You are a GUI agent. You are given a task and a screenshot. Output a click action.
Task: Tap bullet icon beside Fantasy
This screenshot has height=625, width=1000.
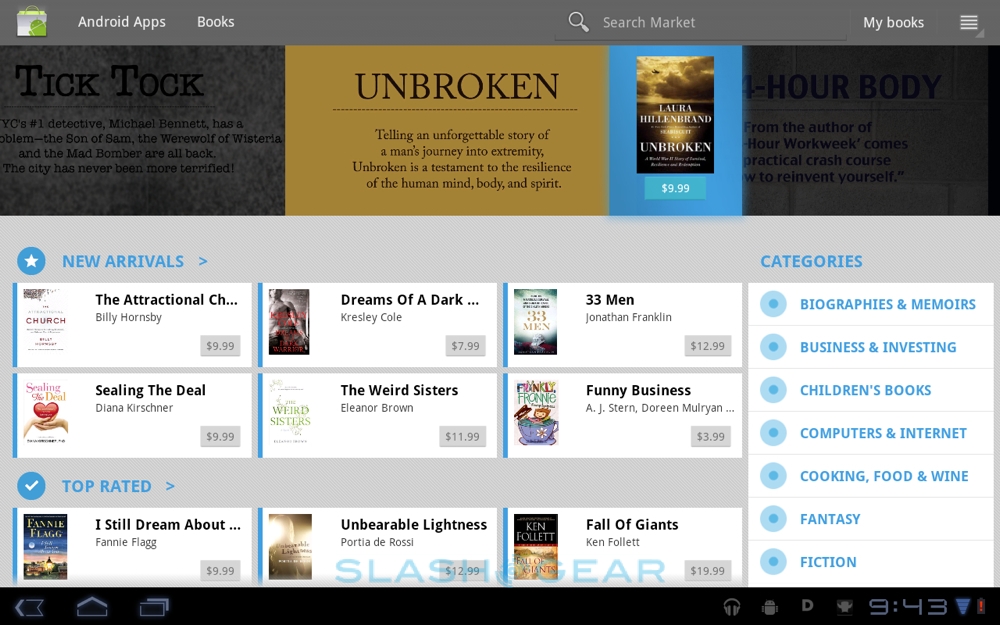[773, 519]
